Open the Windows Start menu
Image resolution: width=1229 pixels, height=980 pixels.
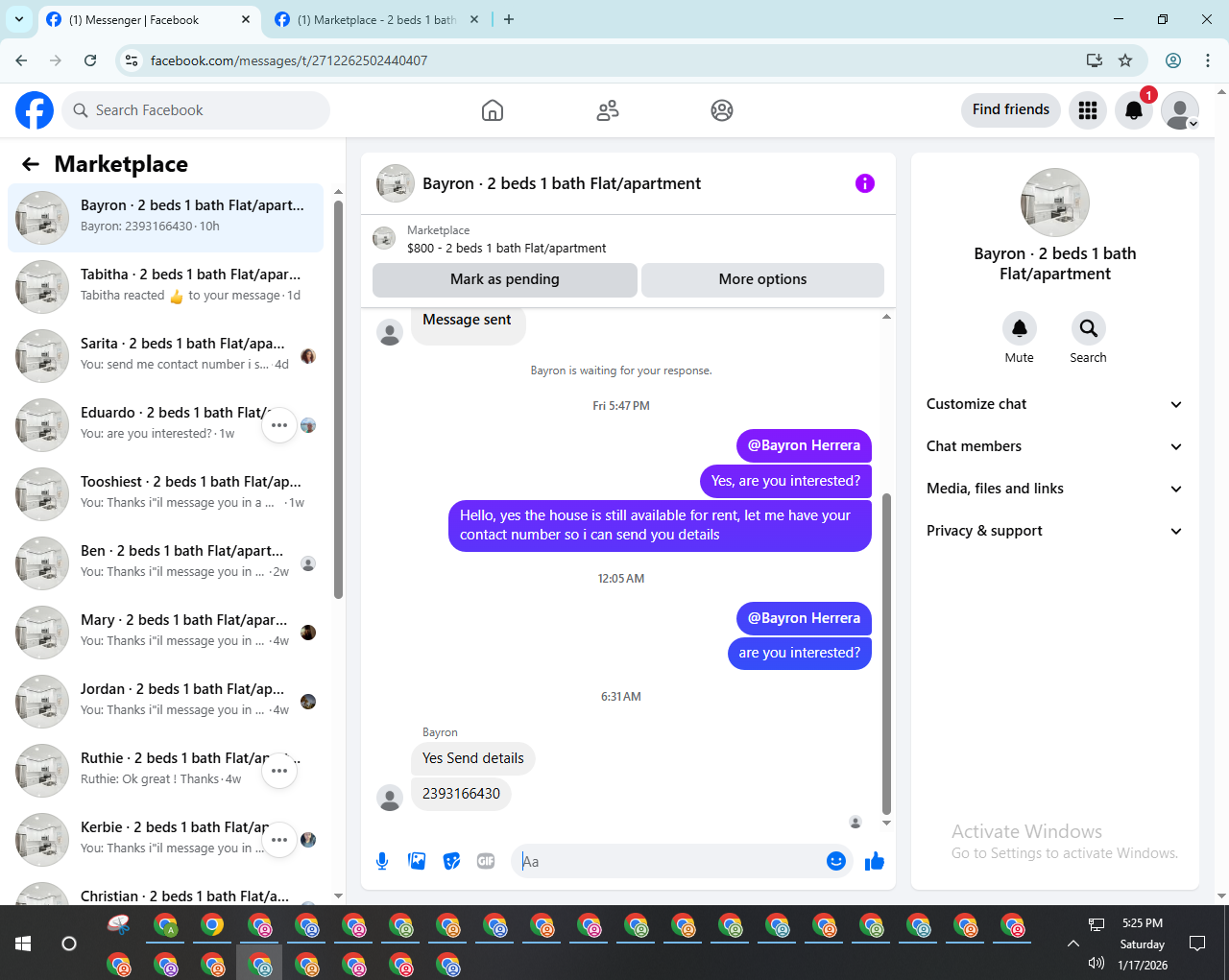click(x=23, y=943)
